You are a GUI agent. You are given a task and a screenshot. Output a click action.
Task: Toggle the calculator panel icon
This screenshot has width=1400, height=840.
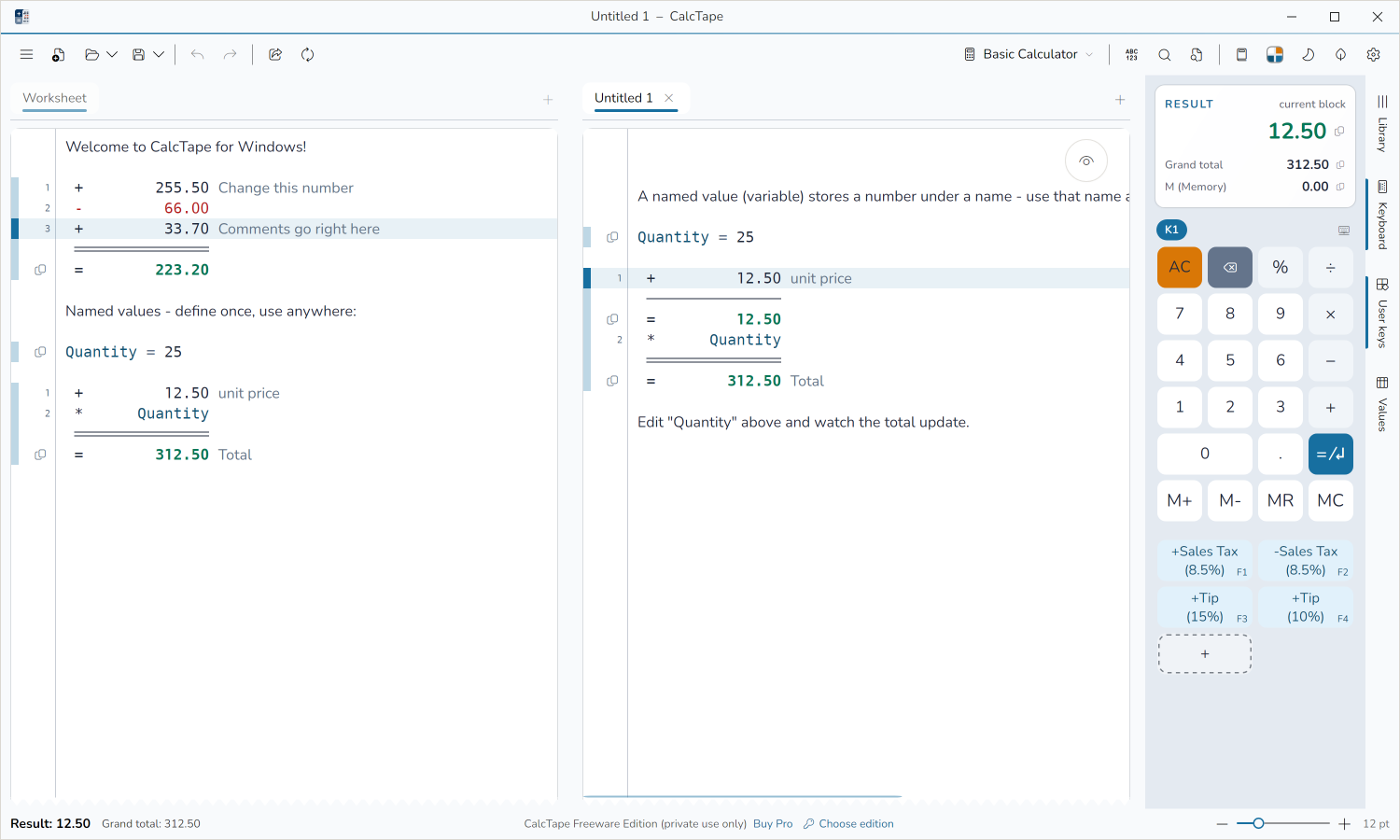[x=1241, y=54]
